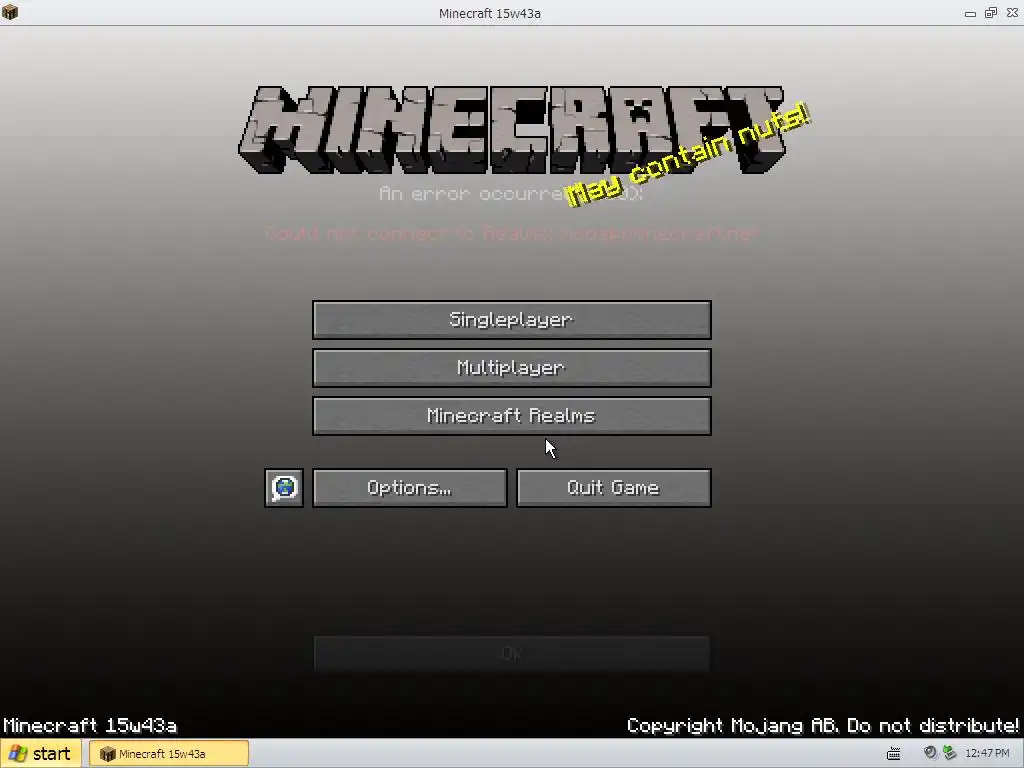Image resolution: width=1024 pixels, height=768 pixels.
Task: Click Quit Game button
Action: click(613, 488)
